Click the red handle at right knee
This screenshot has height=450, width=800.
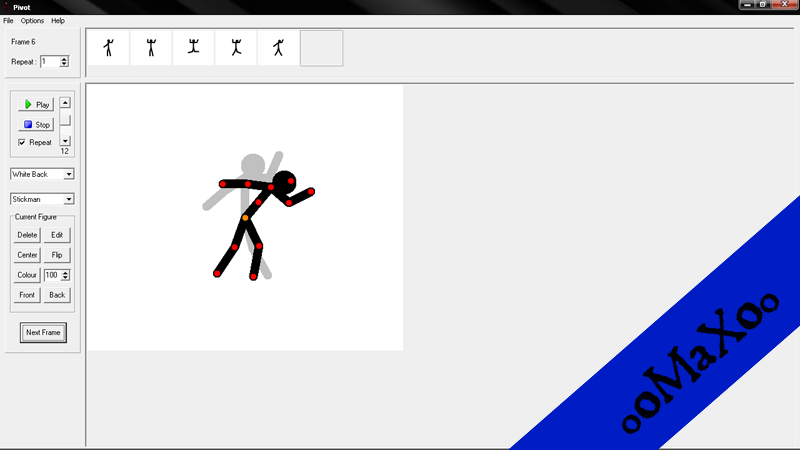pos(259,246)
